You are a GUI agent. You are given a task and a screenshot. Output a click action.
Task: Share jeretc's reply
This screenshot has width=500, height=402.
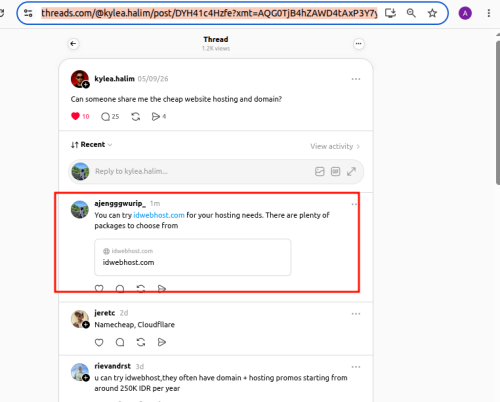click(162, 342)
